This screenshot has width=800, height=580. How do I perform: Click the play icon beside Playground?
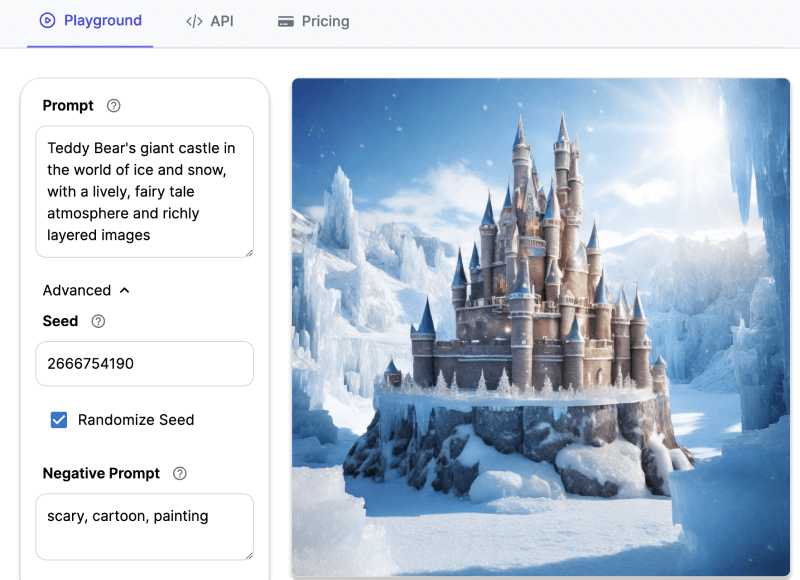tap(47, 21)
